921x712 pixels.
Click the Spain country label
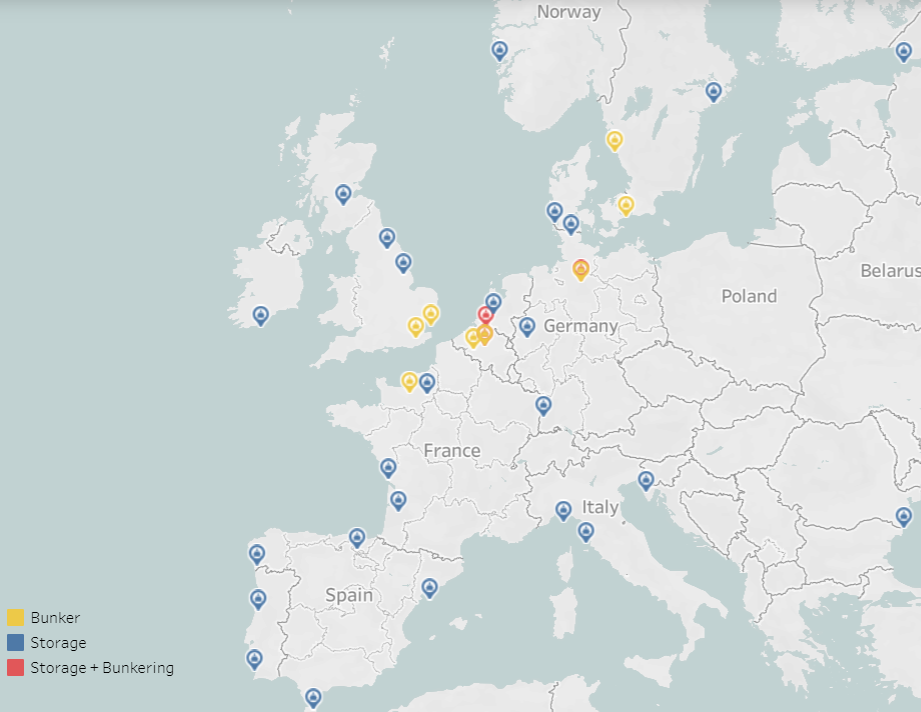[349, 595]
